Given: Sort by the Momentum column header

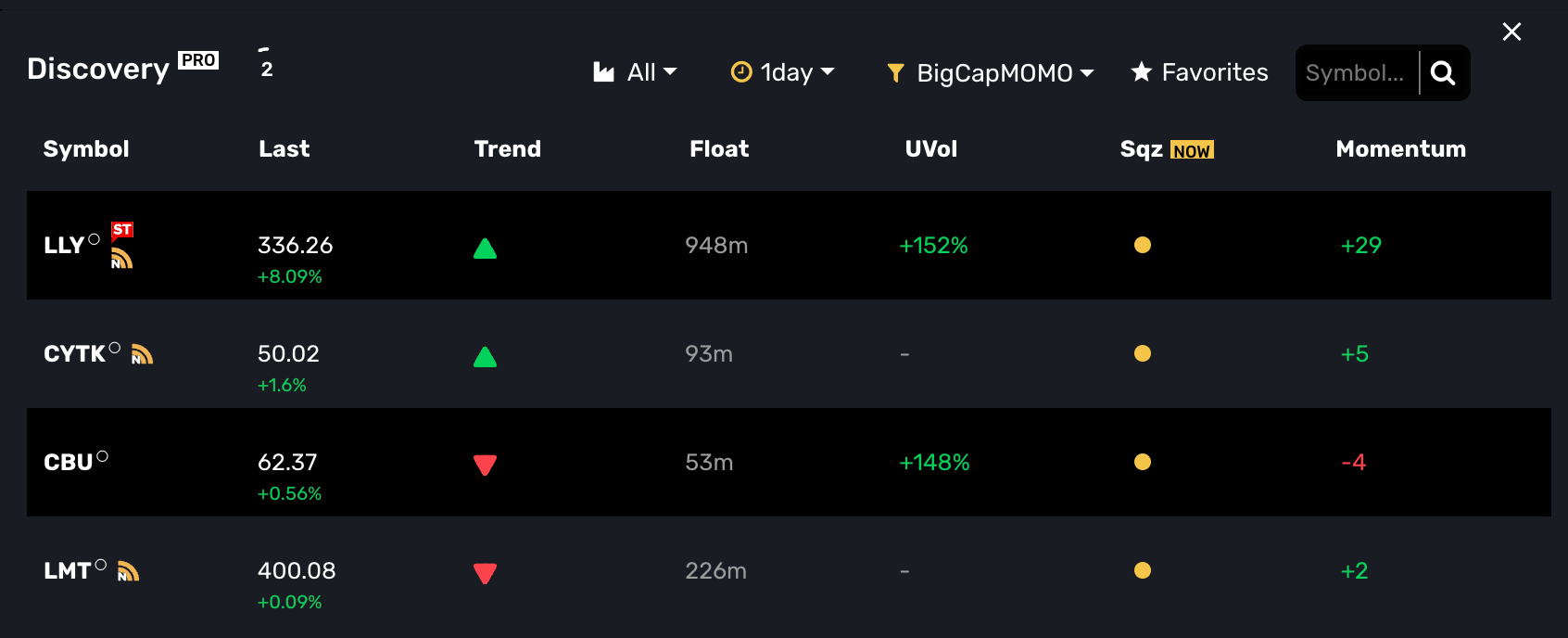Looking at the screenshot, I should [1400, 149].
